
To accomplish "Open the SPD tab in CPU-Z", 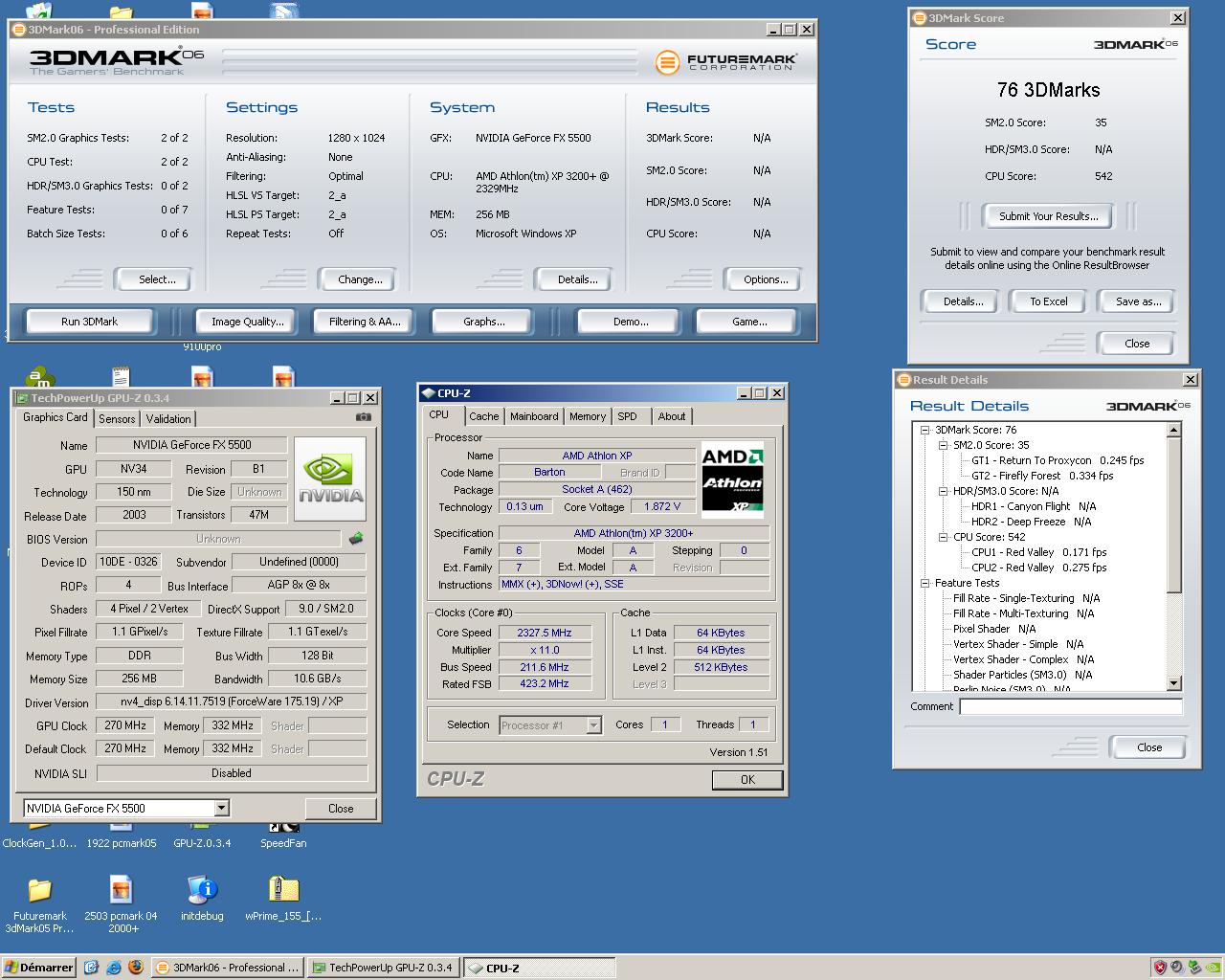I will coord(627,416).
